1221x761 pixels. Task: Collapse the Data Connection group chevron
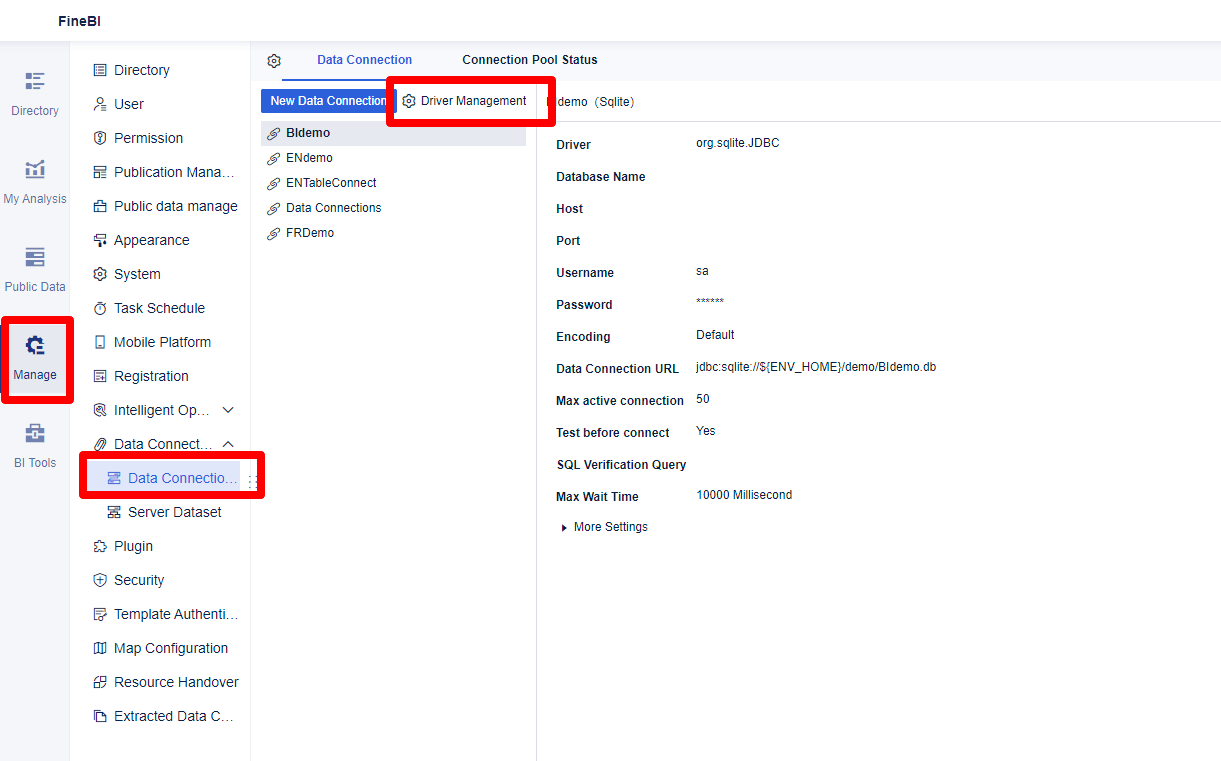pos(228,444)
